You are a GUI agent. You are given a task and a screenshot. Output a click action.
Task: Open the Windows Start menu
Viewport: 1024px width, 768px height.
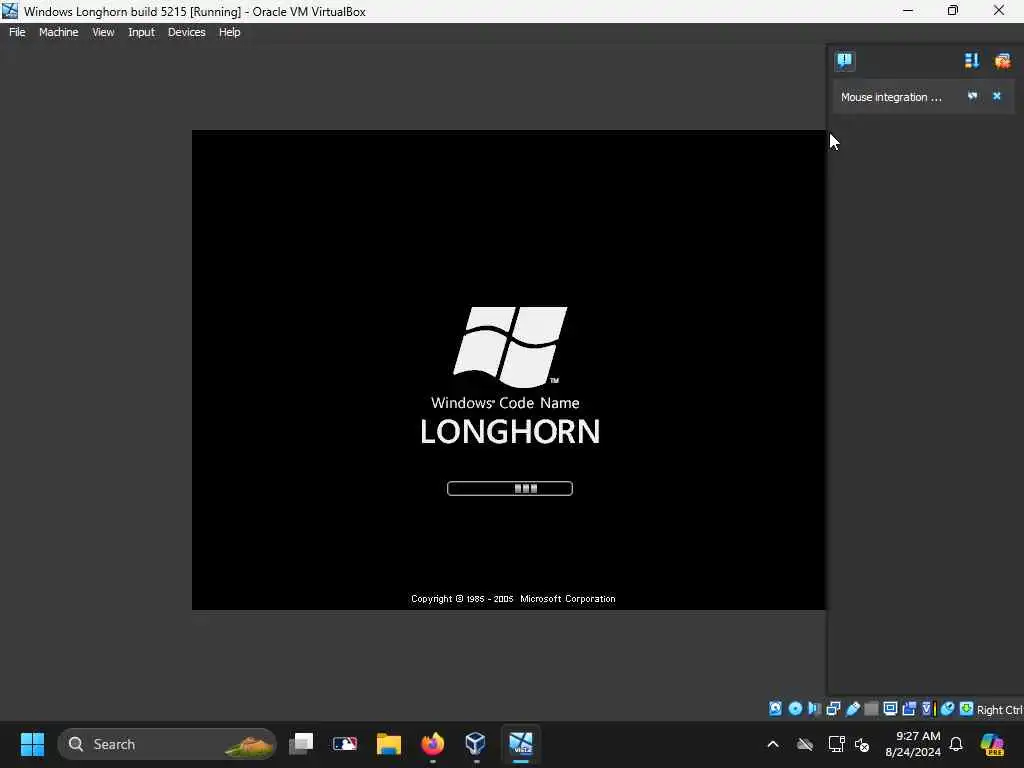[x=32, y=744]
